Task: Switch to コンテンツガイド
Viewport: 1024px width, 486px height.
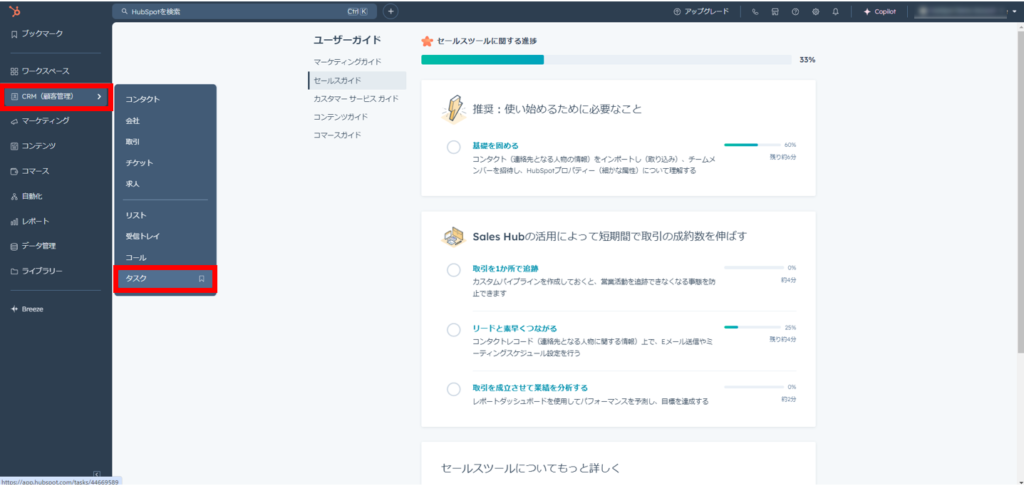Action: 341,117
